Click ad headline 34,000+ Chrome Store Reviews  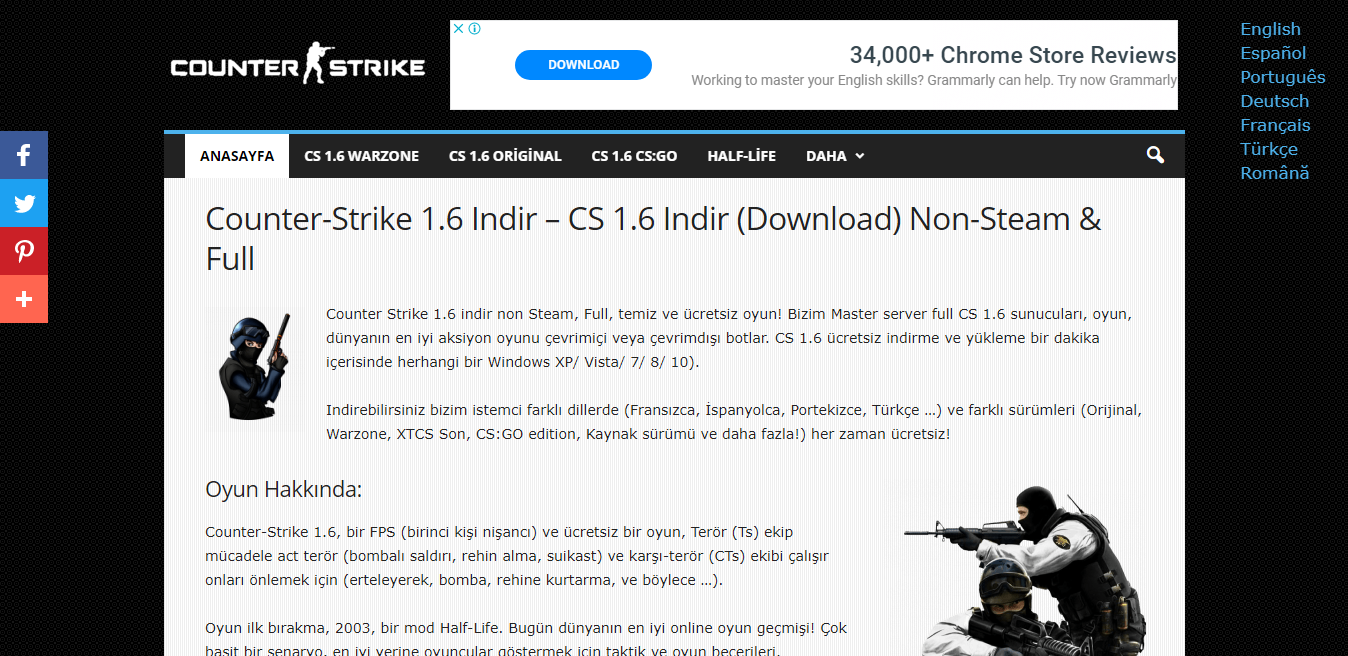tap(1013, 55)
